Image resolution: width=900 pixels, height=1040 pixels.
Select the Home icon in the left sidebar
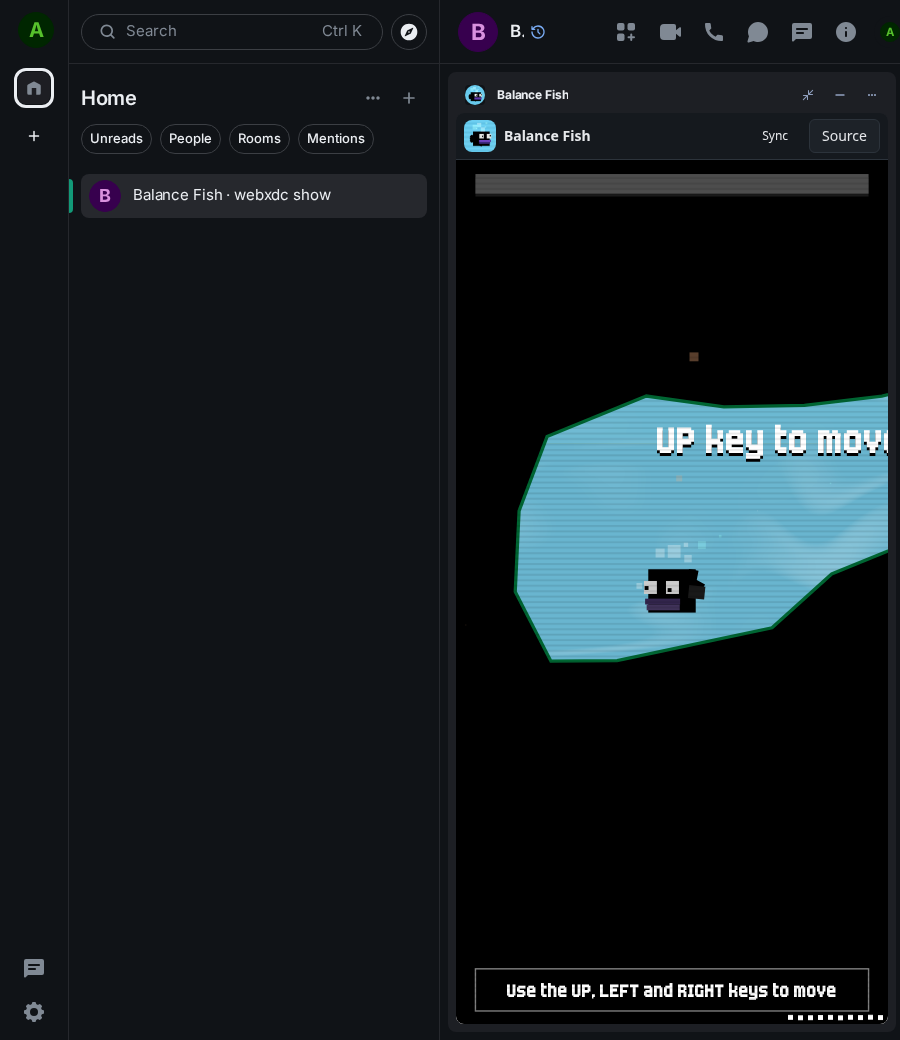click(x=34, y=88)
